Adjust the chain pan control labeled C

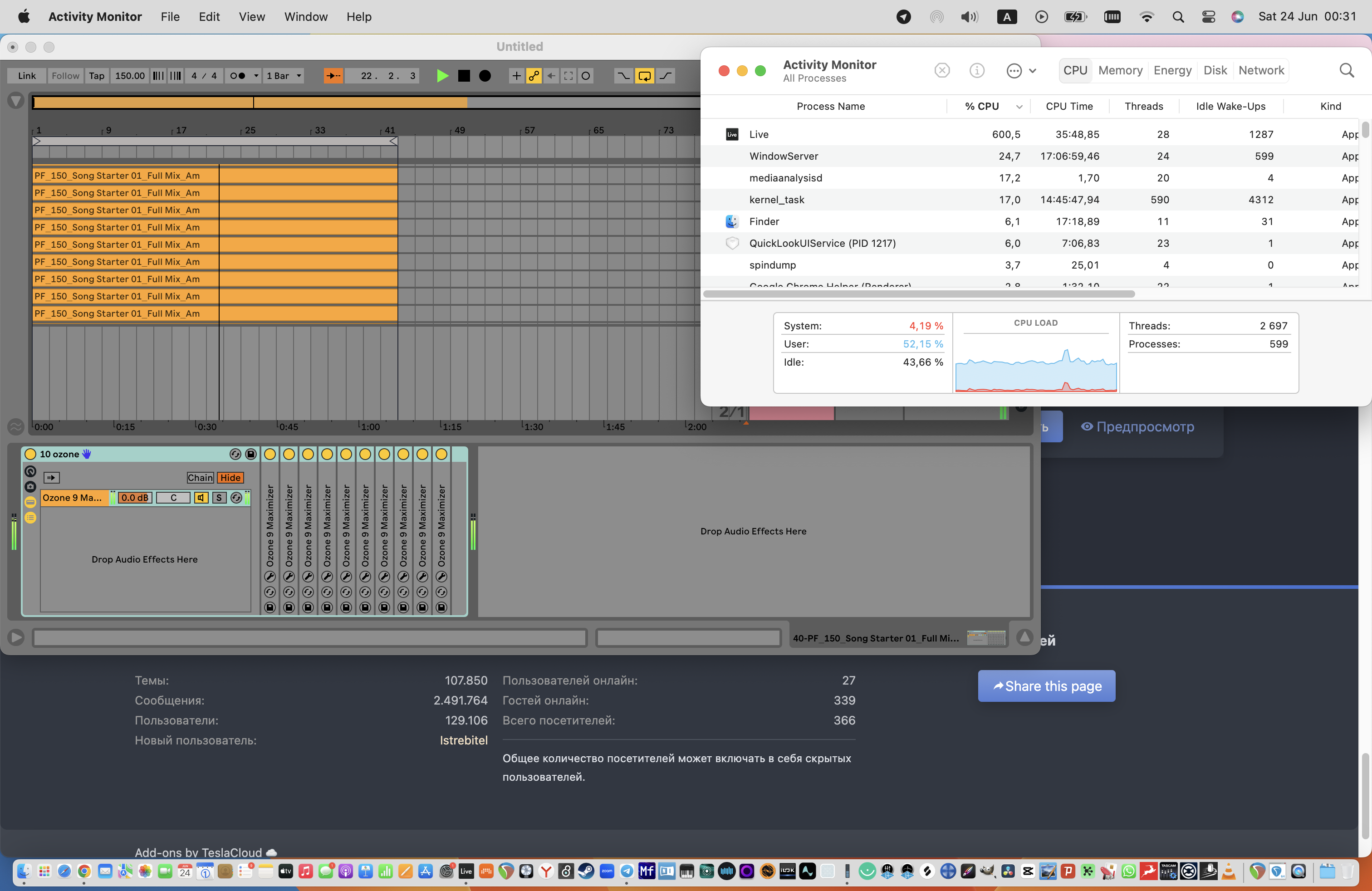[x=173, y=498]
